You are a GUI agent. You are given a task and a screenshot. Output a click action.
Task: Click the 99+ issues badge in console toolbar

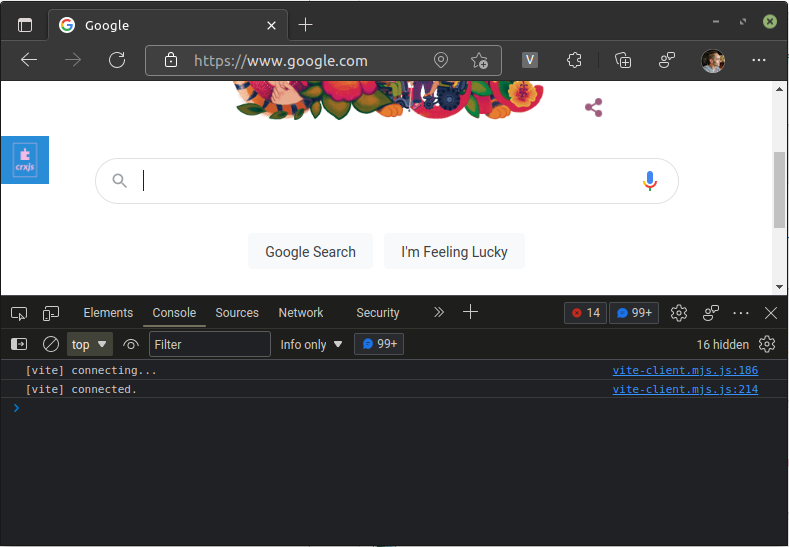pos(379,344)
